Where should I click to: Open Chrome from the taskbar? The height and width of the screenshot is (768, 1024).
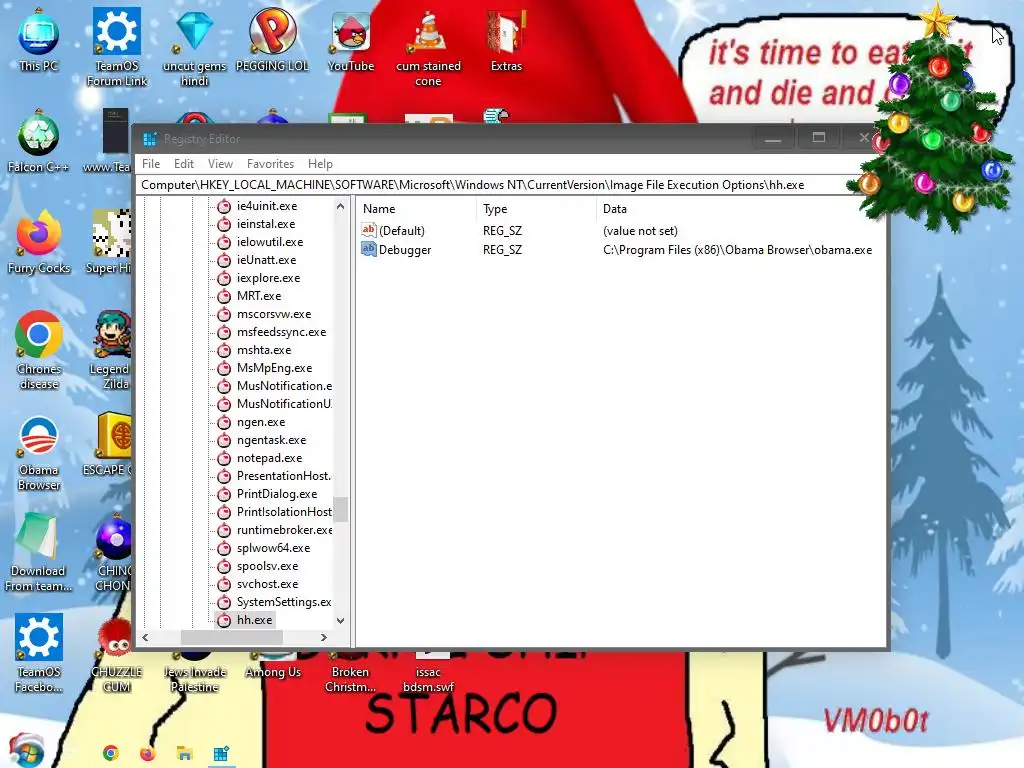point(111,753)
